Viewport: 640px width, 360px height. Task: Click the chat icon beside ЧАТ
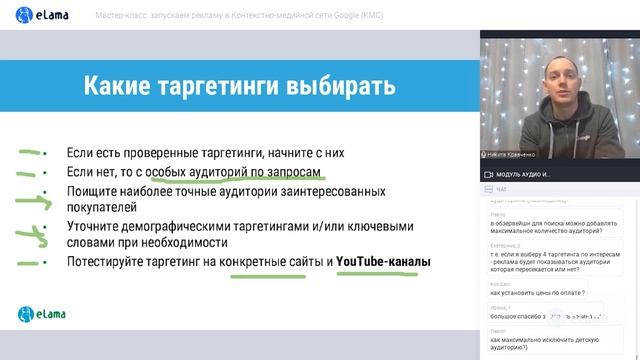coord(488,189)
